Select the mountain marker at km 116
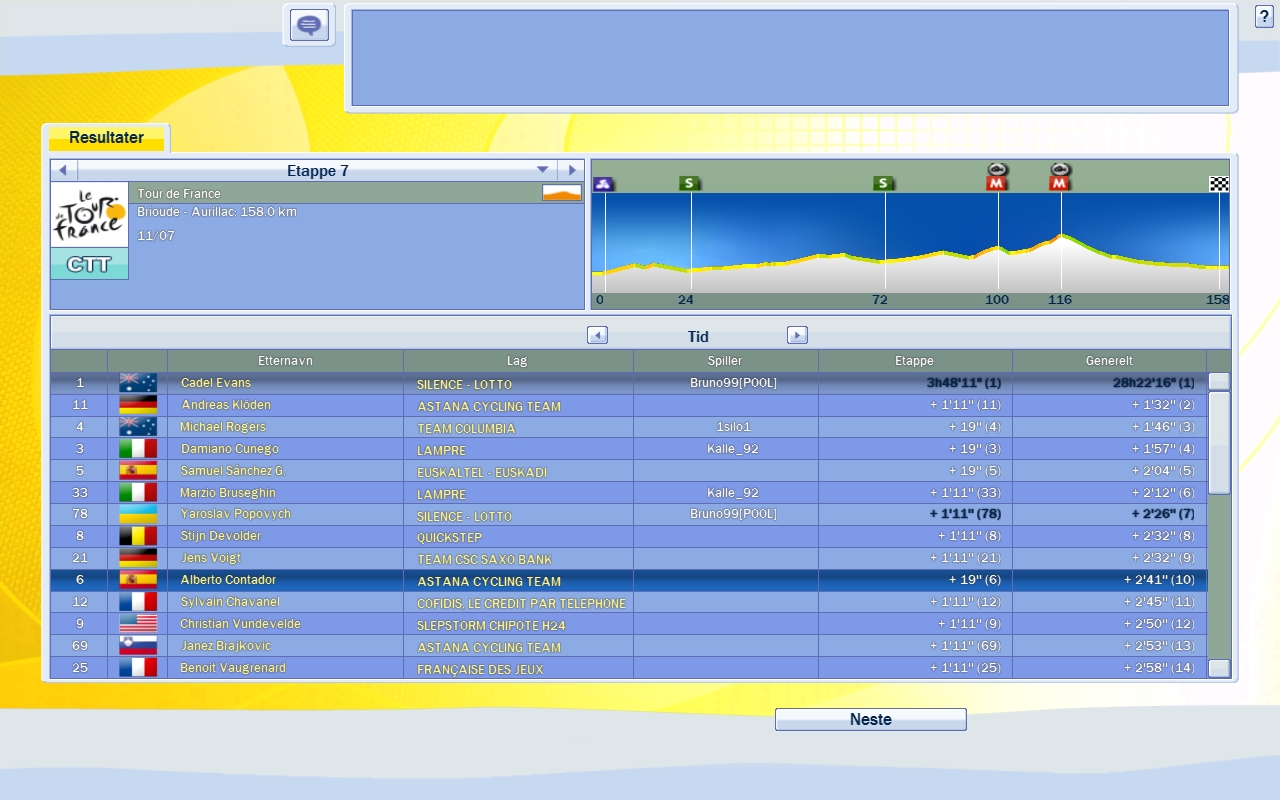The width and height of the screenshot is (1280, 800). tap(1060, 177)
